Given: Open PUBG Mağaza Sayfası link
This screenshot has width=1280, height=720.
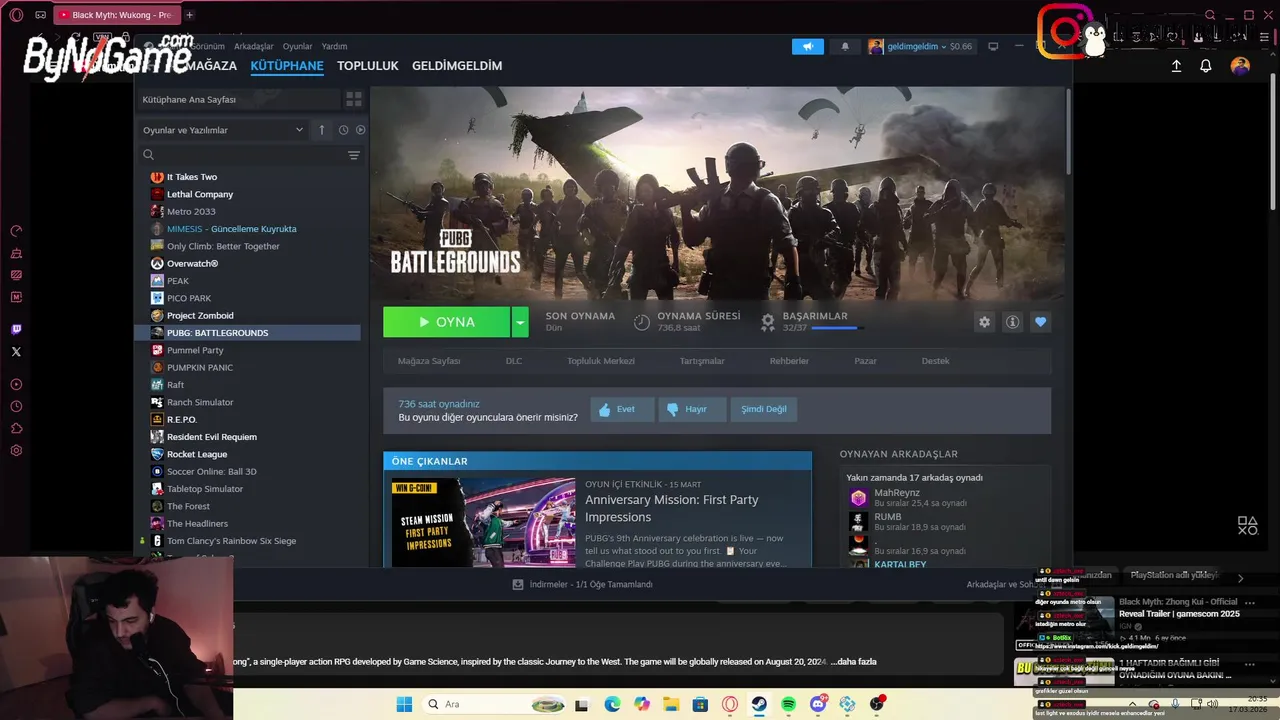Looking at the screenshot, I should coord(429,361).
